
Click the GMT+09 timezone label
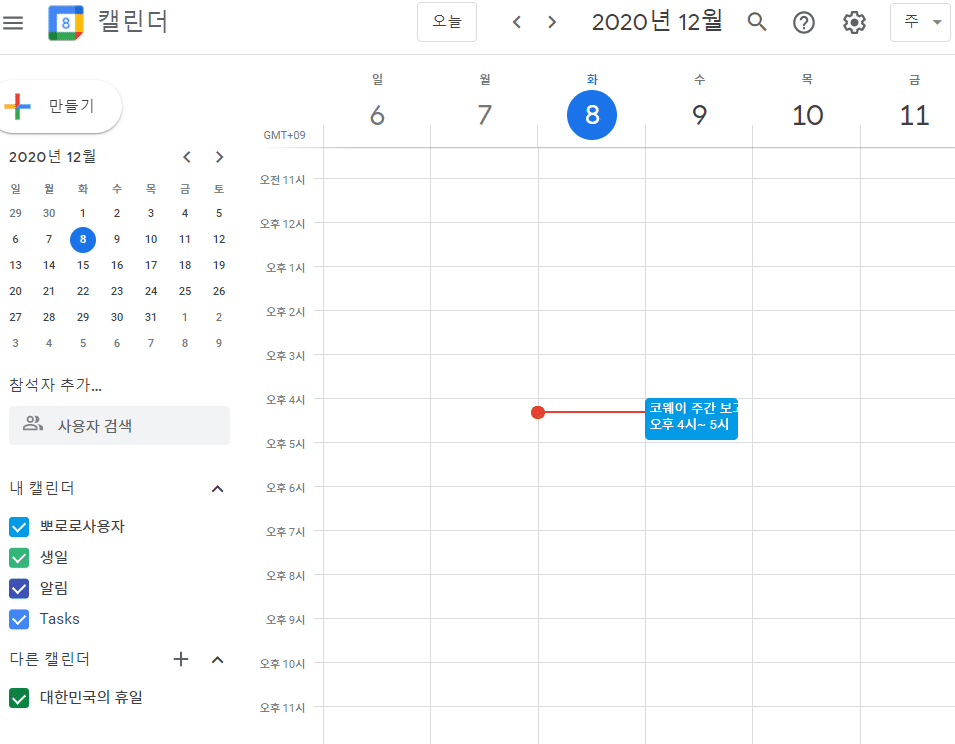pyautogui.click(x=284, y=135)
